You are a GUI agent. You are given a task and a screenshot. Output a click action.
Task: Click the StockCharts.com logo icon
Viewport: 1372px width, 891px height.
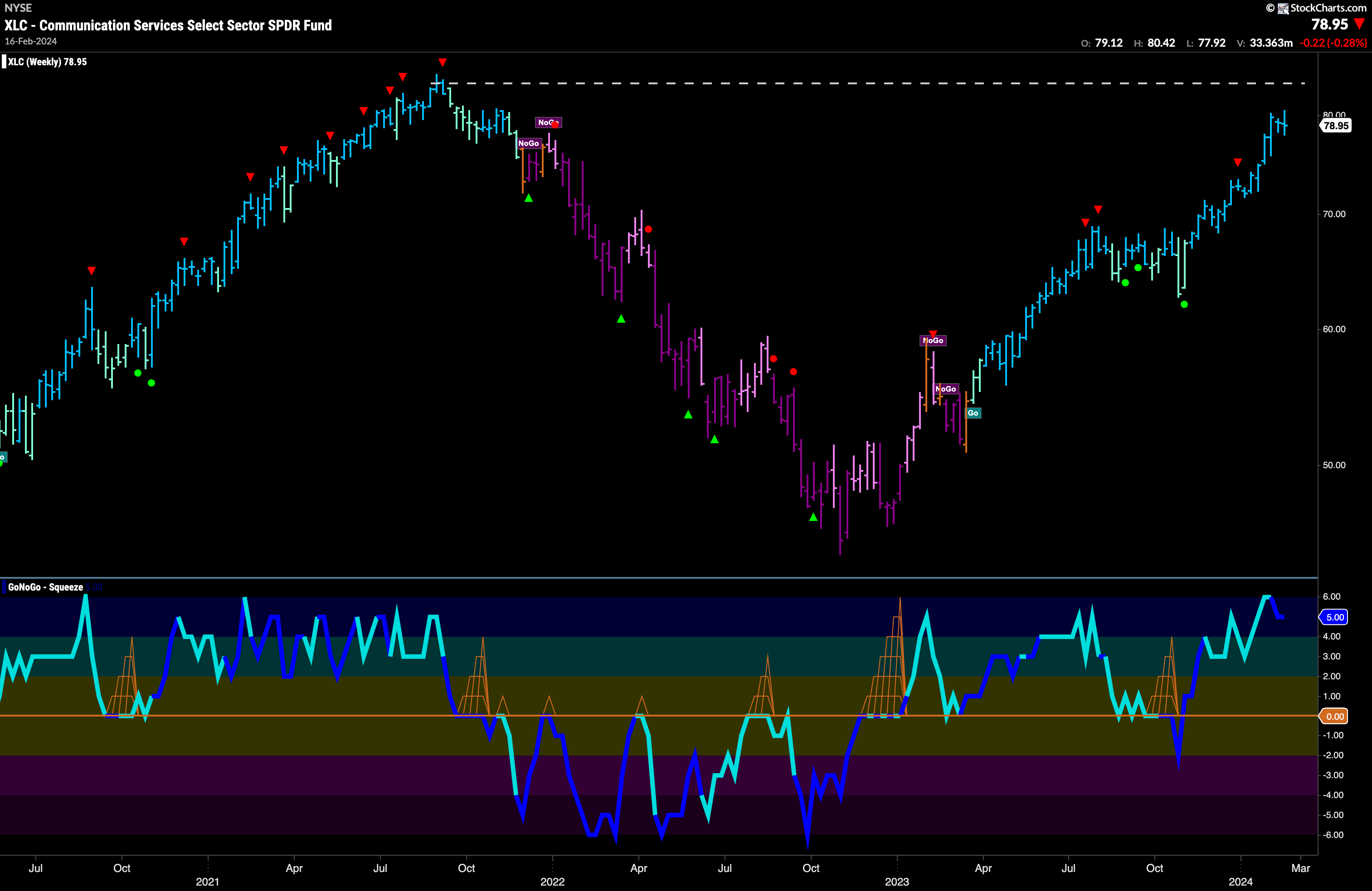[x=1283, y=8]
